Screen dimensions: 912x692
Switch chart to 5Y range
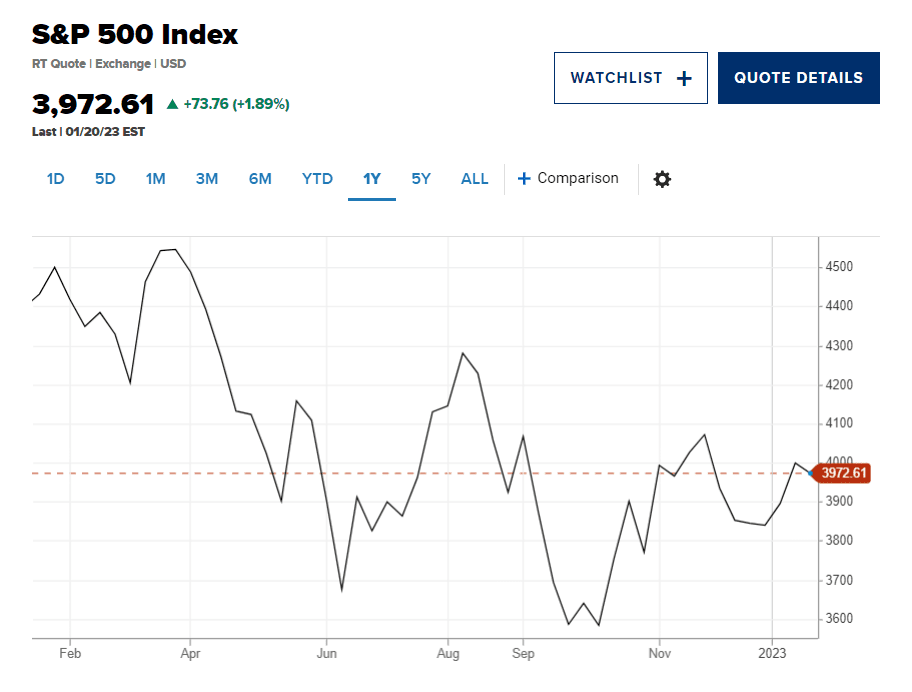[421, 179]
